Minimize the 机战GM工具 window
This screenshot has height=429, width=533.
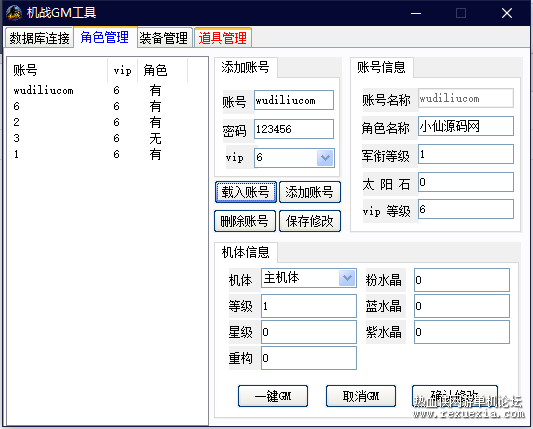[416, 13]
